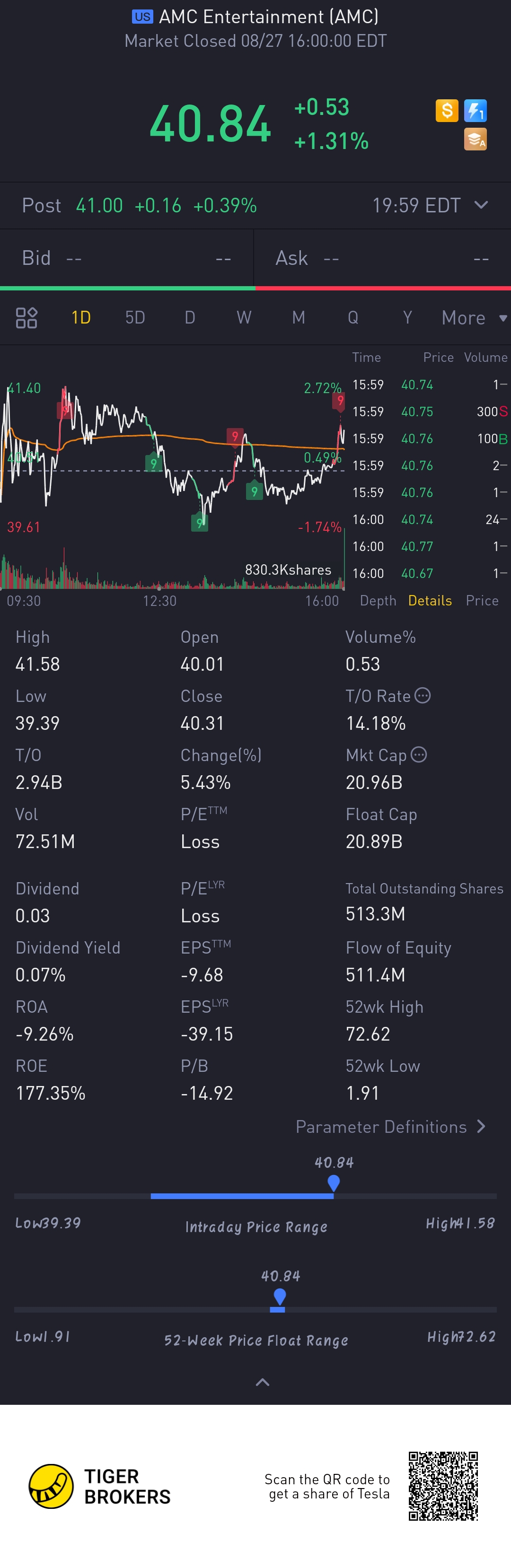Viewport: 511px width, 1568px height.
Task: Tap the Bid quote panel
Action: (x=127, y=258)
